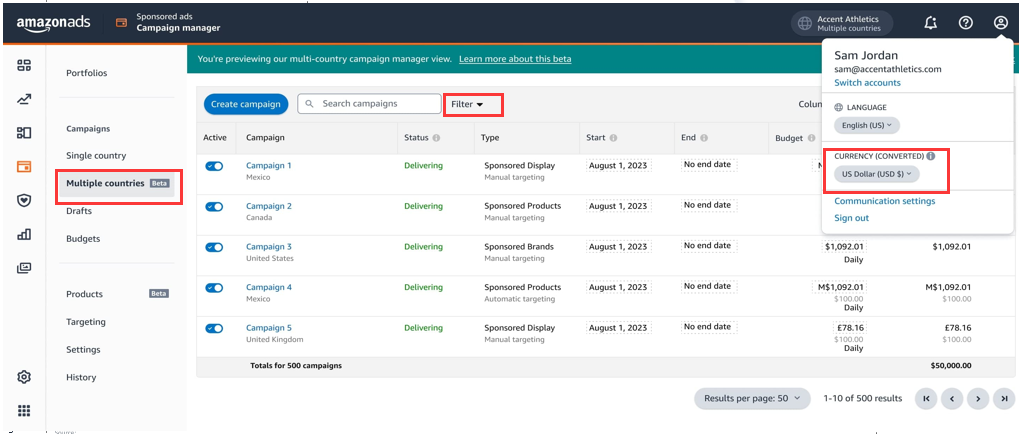Open the shield heart sidebar icon

[x=24, y=200]
